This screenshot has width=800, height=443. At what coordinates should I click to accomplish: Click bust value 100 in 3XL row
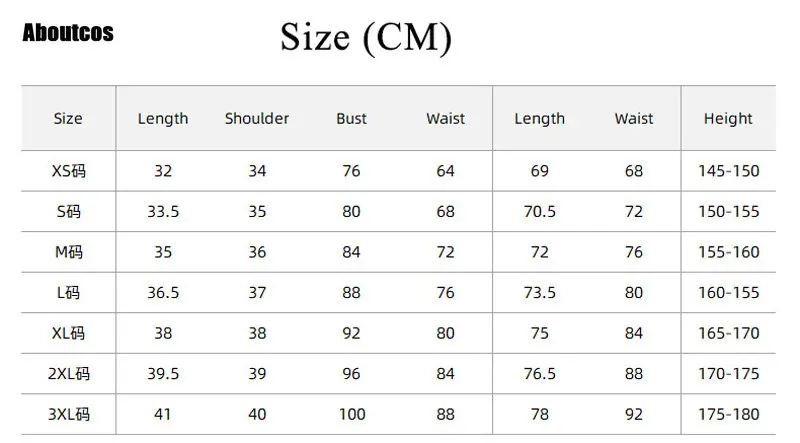click(351, 414)
